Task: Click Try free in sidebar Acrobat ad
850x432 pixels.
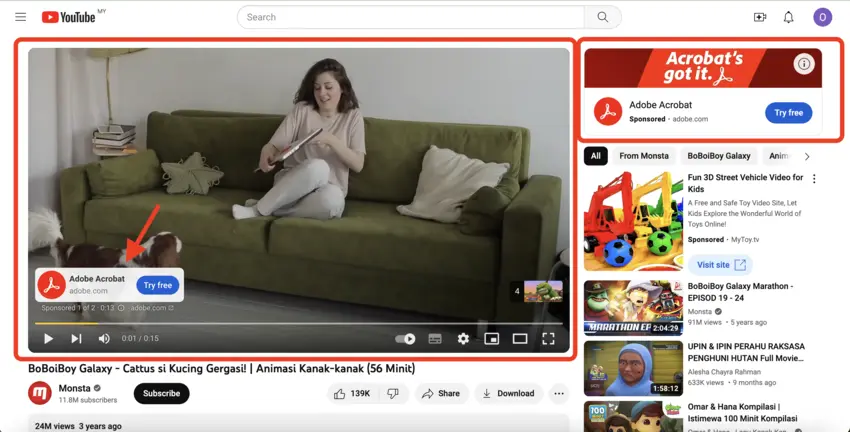Action: (788, 113)
